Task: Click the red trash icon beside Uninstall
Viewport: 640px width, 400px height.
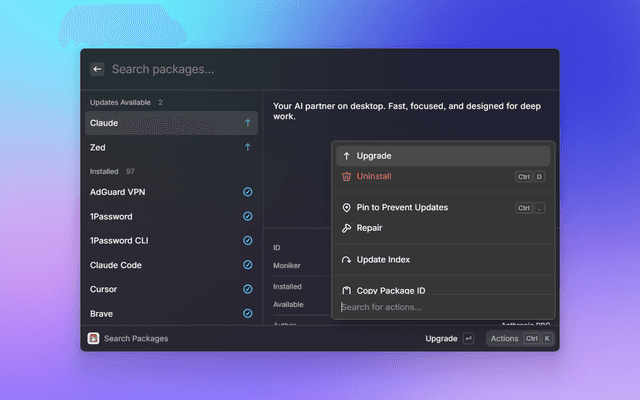Action: click(x=346, y=176)
